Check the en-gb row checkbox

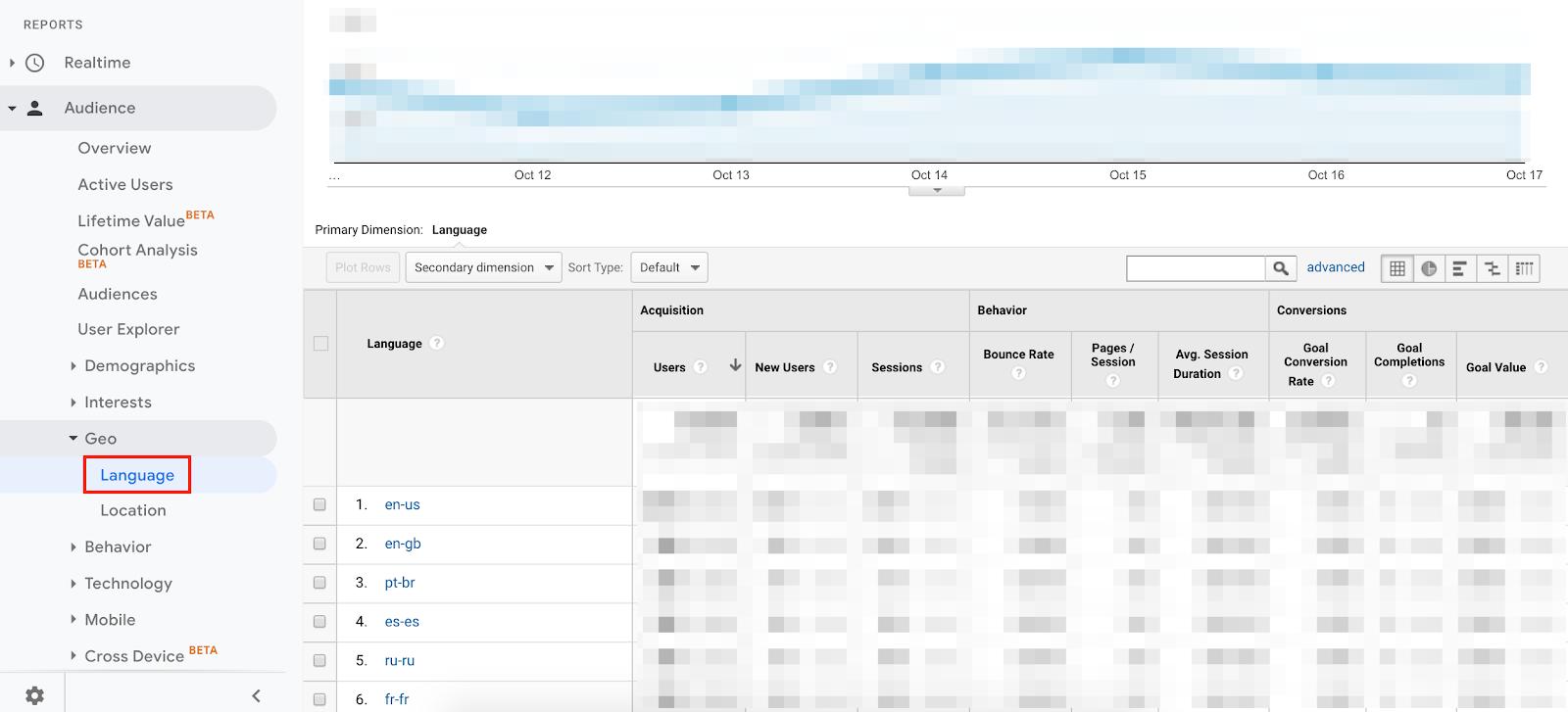(x=319, y=544)
